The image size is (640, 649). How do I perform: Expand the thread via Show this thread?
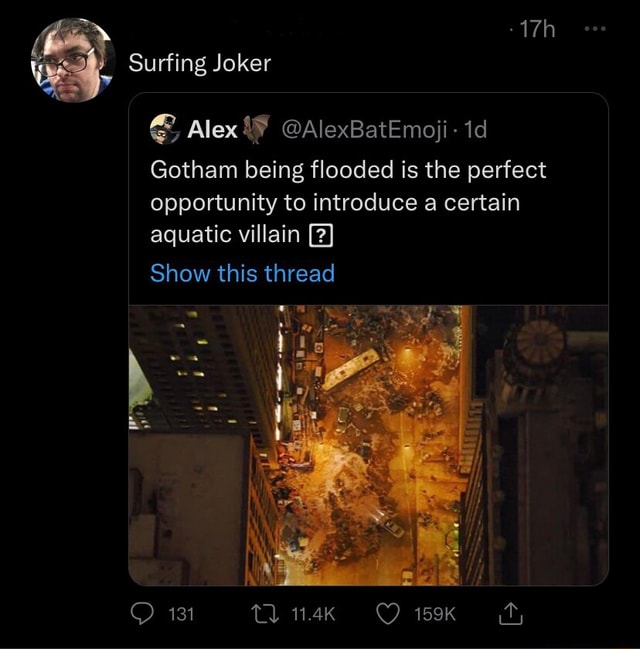click(242, 273)
